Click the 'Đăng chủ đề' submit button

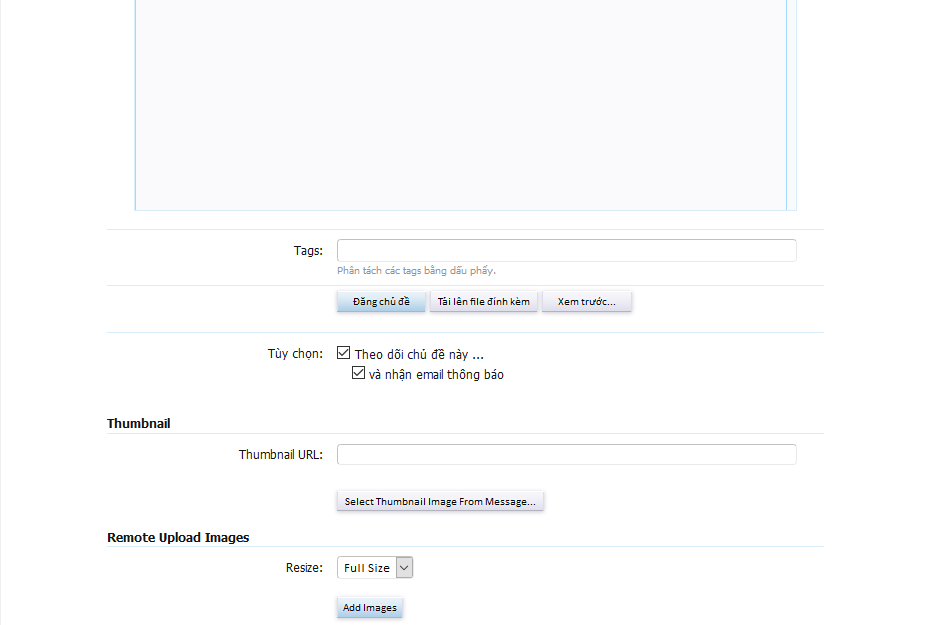click(381, 302)
